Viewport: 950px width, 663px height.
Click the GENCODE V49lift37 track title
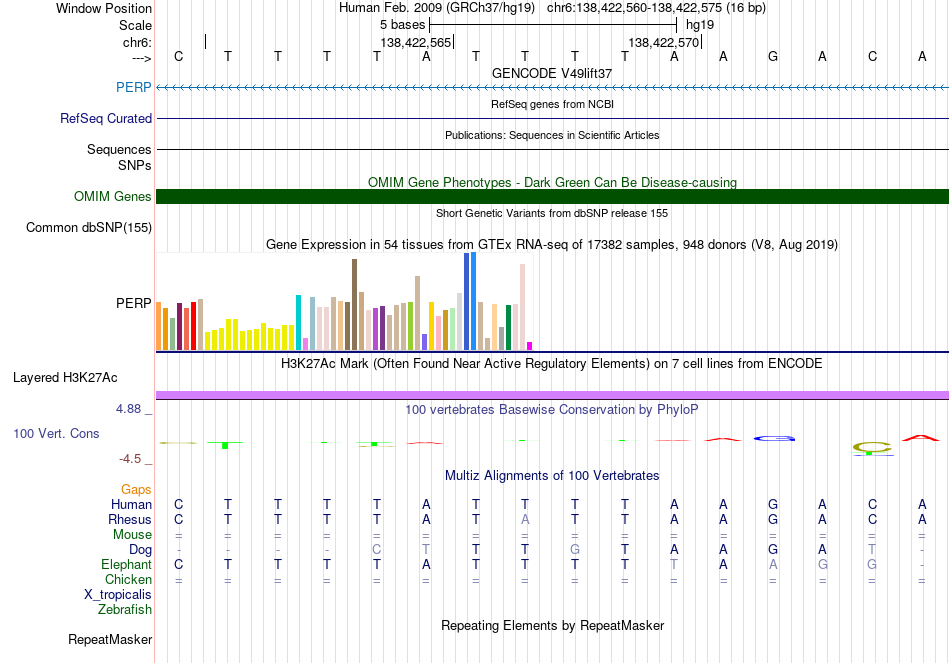coord(552,73)
